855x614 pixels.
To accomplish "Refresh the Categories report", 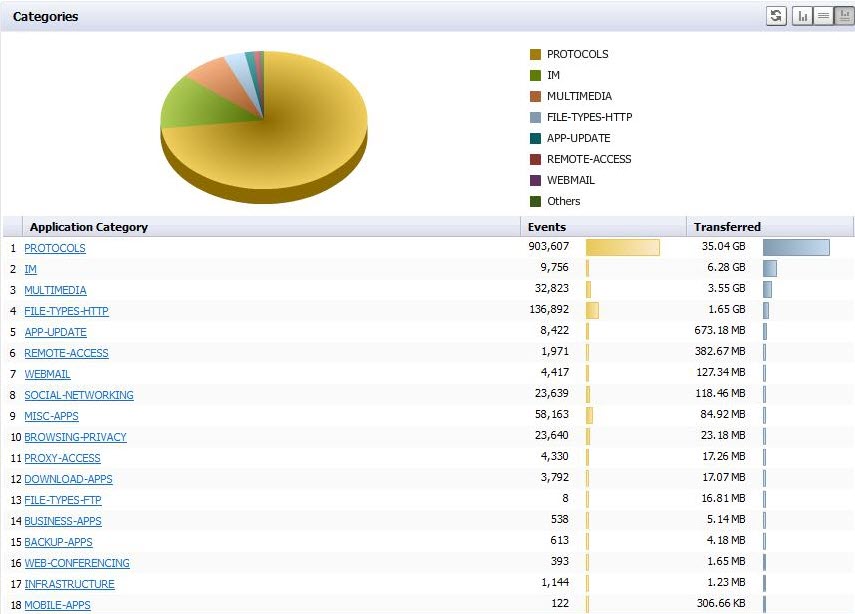I will click(x=776, y=16).
